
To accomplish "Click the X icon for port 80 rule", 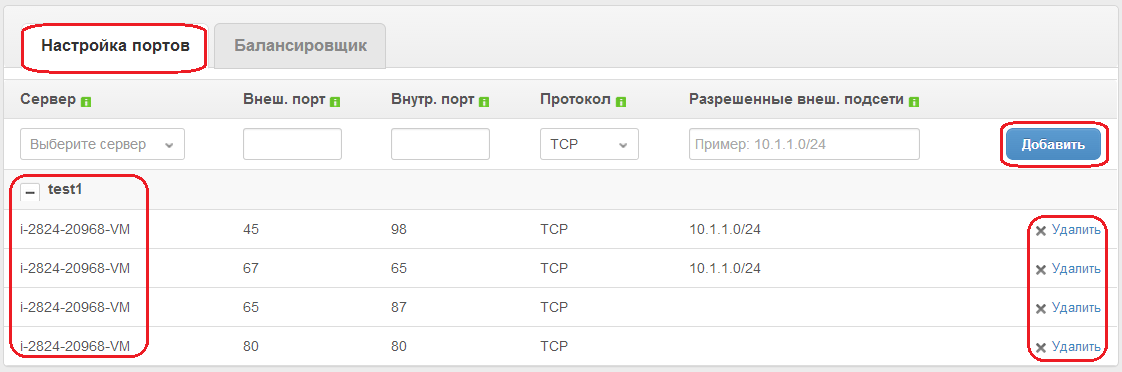I will coord(1041,347).
